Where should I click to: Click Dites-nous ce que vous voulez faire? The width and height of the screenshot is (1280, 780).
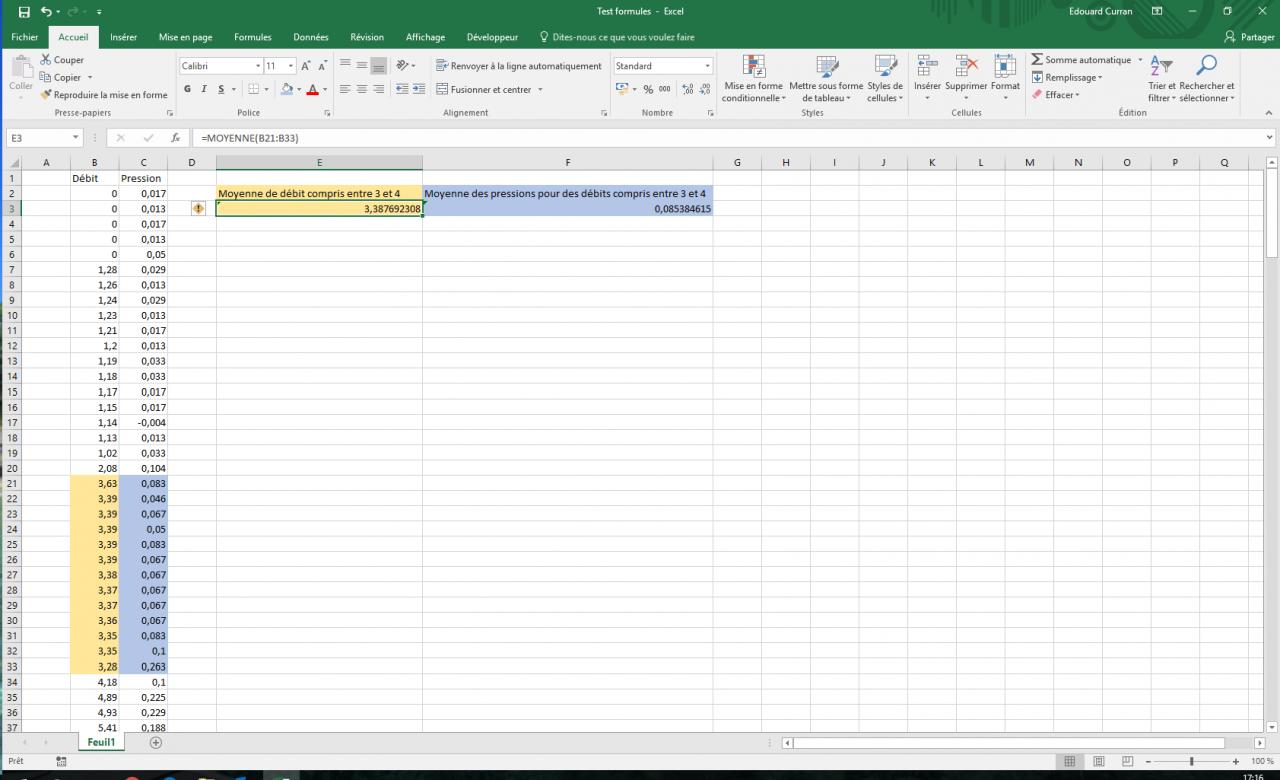point(617,37)
